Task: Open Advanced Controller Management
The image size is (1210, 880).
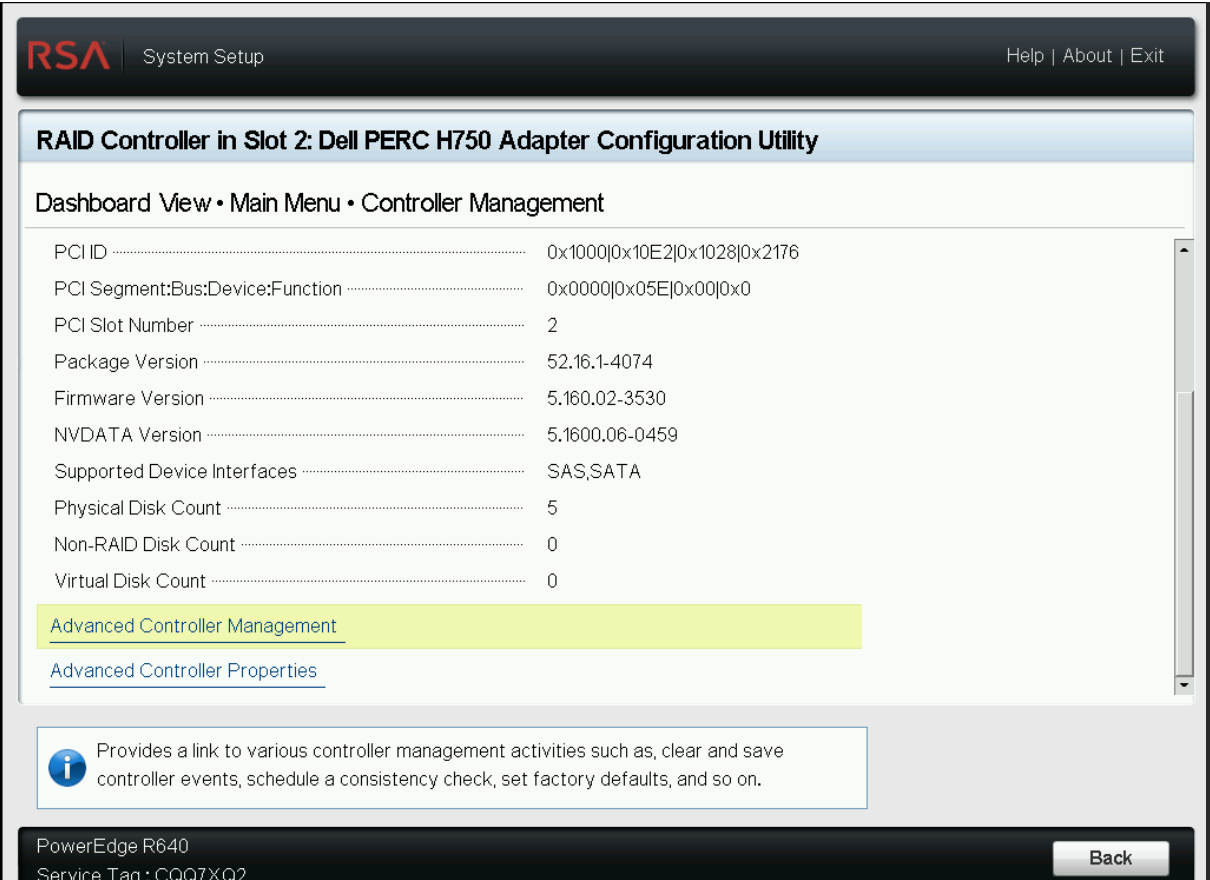Action: coord(194,626)
